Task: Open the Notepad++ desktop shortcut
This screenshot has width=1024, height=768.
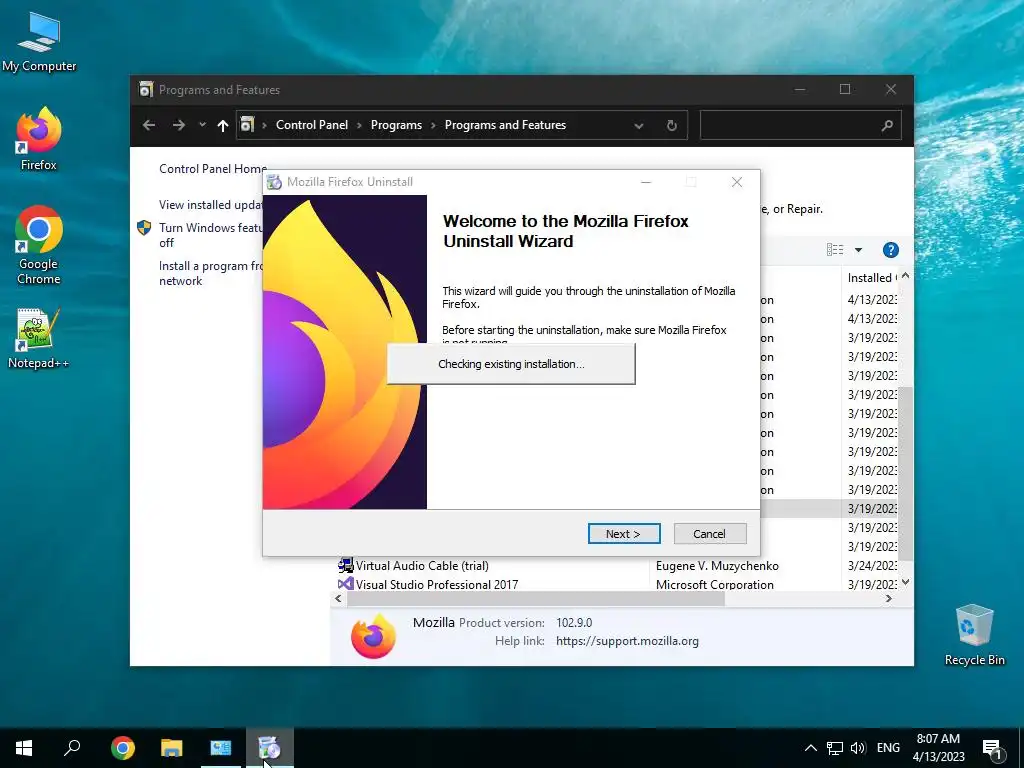Action: 39,338
